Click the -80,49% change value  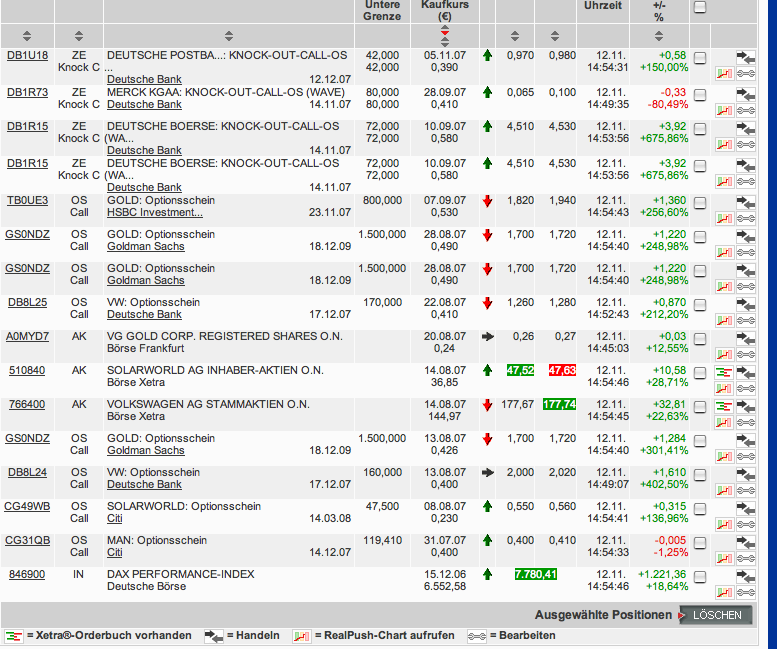pyautogui.click(x=667, y=104)
